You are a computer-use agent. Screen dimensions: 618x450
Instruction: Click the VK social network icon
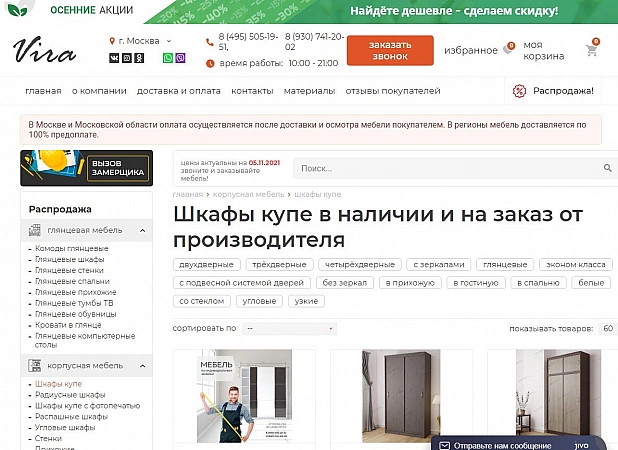click(113, 58)
